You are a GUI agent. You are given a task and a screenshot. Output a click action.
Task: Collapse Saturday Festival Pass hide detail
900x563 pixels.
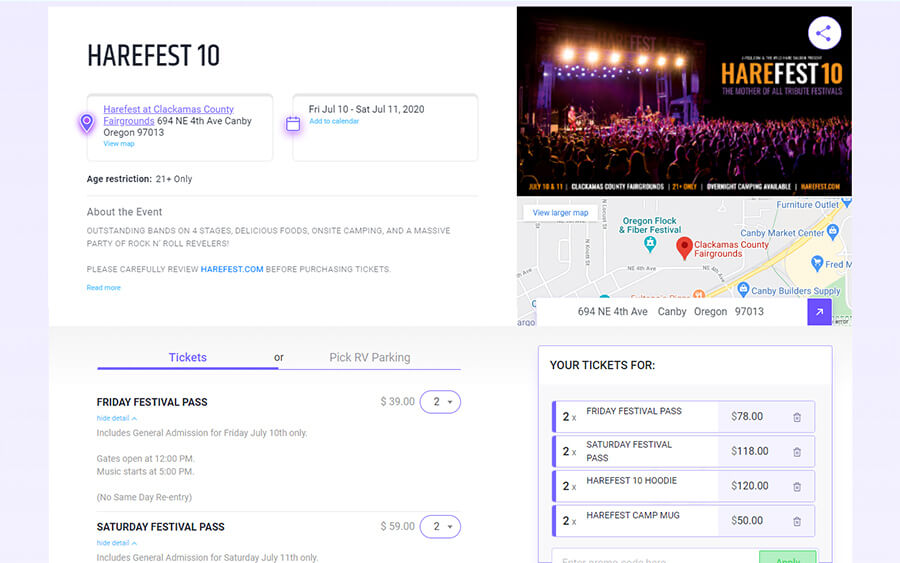coord(117,543)
